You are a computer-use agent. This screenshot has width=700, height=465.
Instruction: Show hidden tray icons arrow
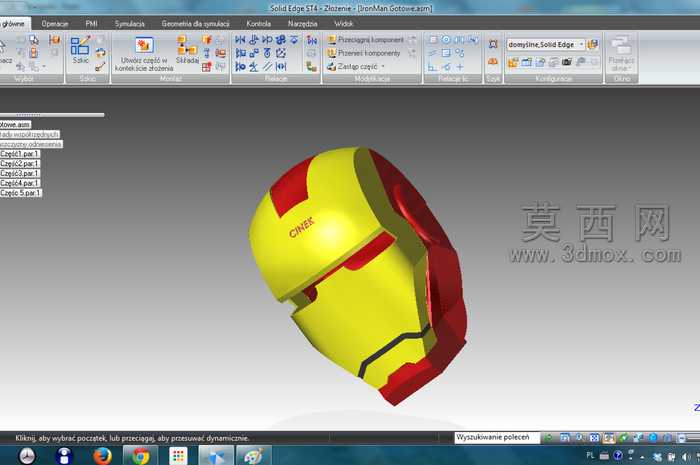(x=642, y=457)
